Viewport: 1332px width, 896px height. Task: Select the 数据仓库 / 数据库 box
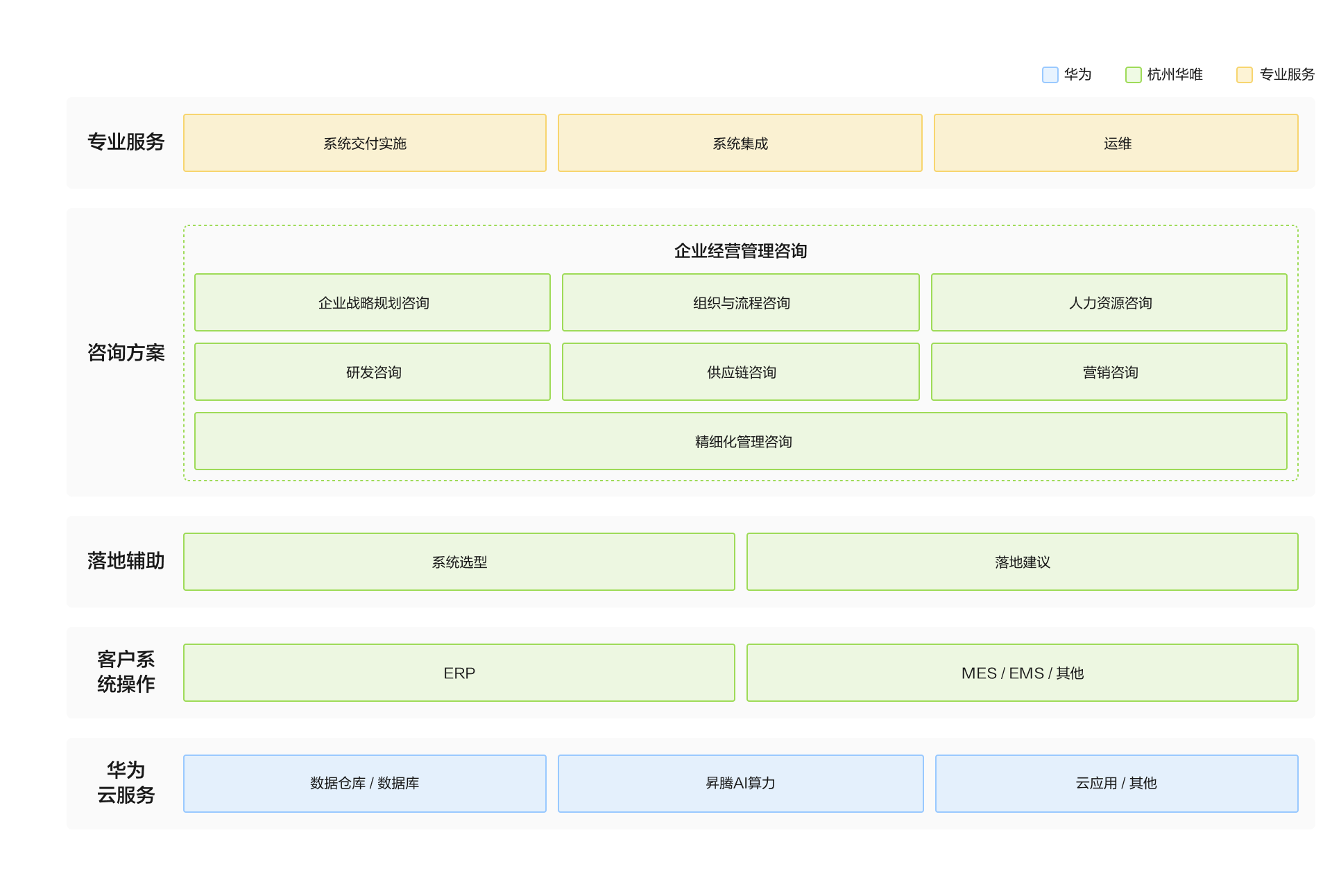(364, 783)
